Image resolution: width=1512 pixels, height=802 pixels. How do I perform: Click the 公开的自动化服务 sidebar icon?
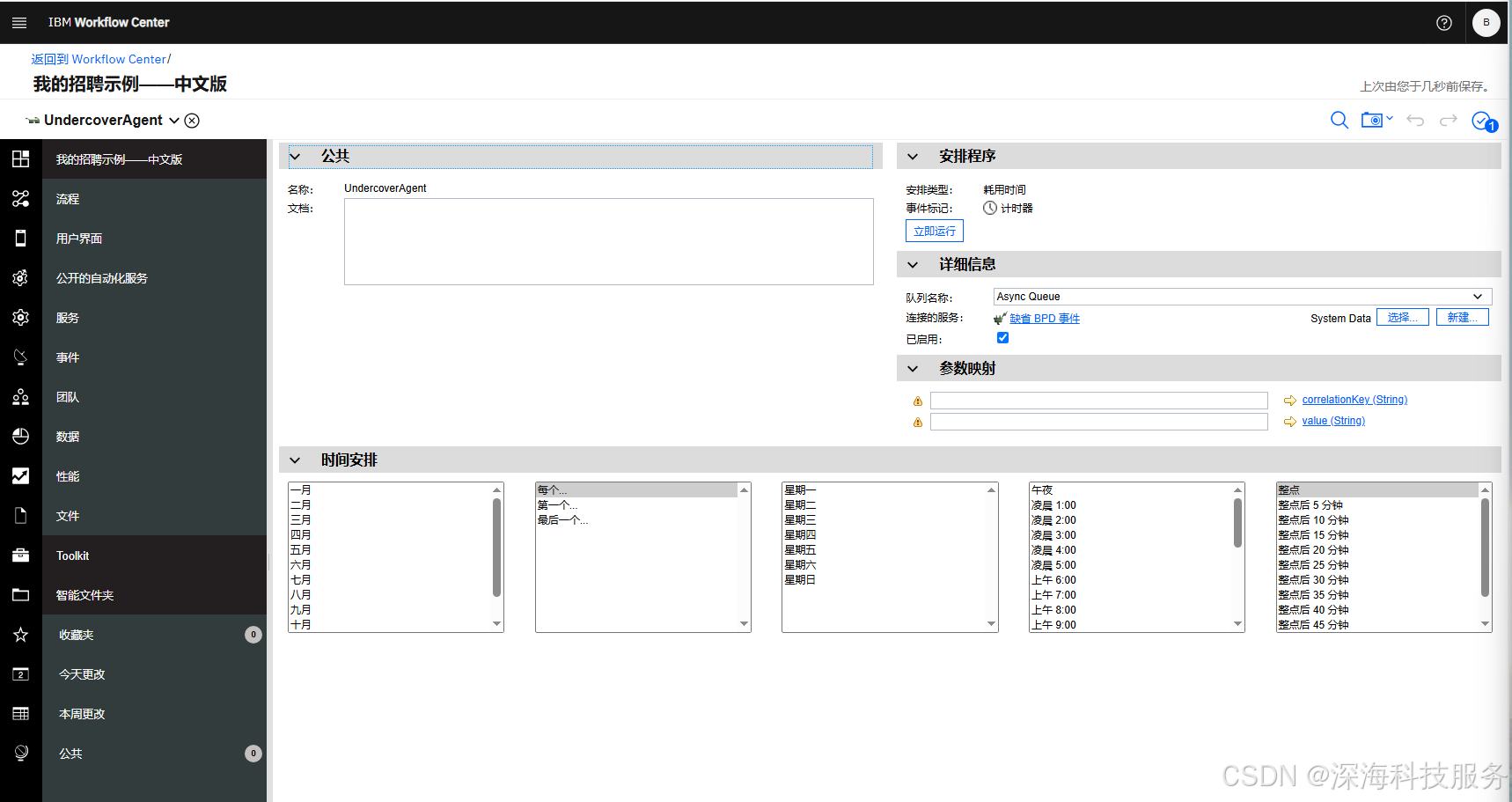tap(21, 278)
